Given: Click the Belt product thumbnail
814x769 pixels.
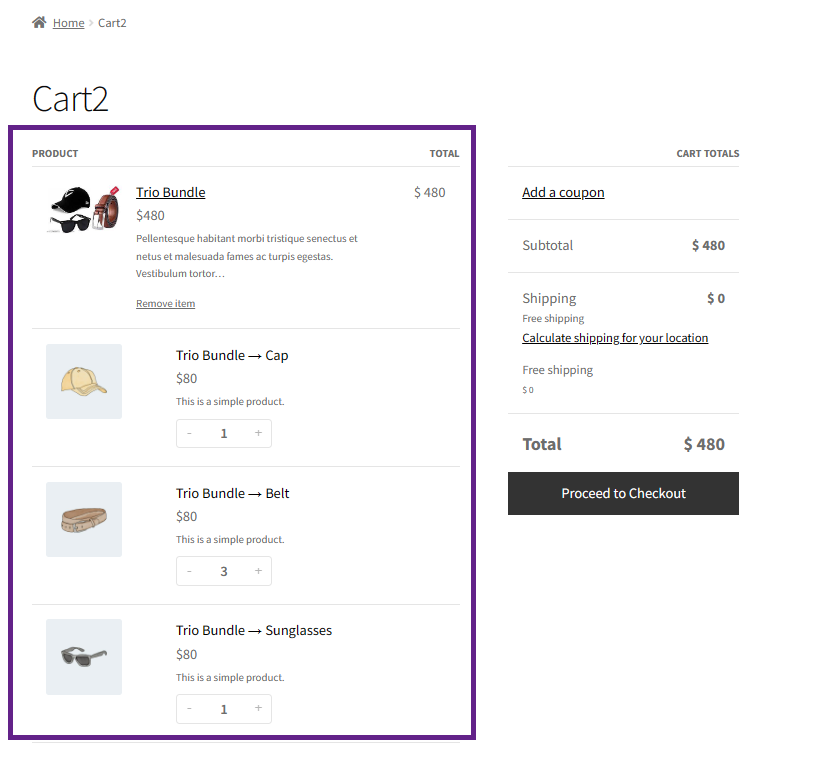Looking at the screenshot, I should pyautogui.click(x=84, y=519).
